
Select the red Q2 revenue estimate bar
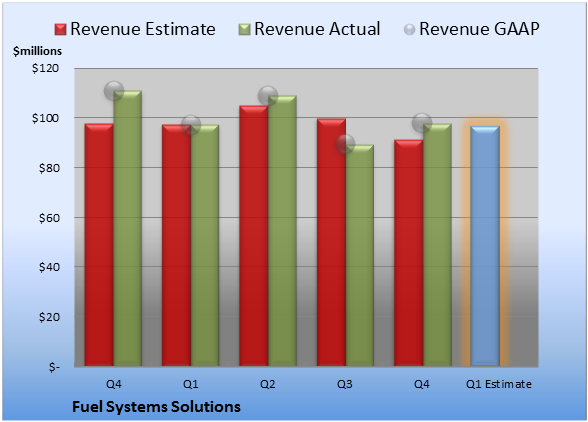pos(254,236)
